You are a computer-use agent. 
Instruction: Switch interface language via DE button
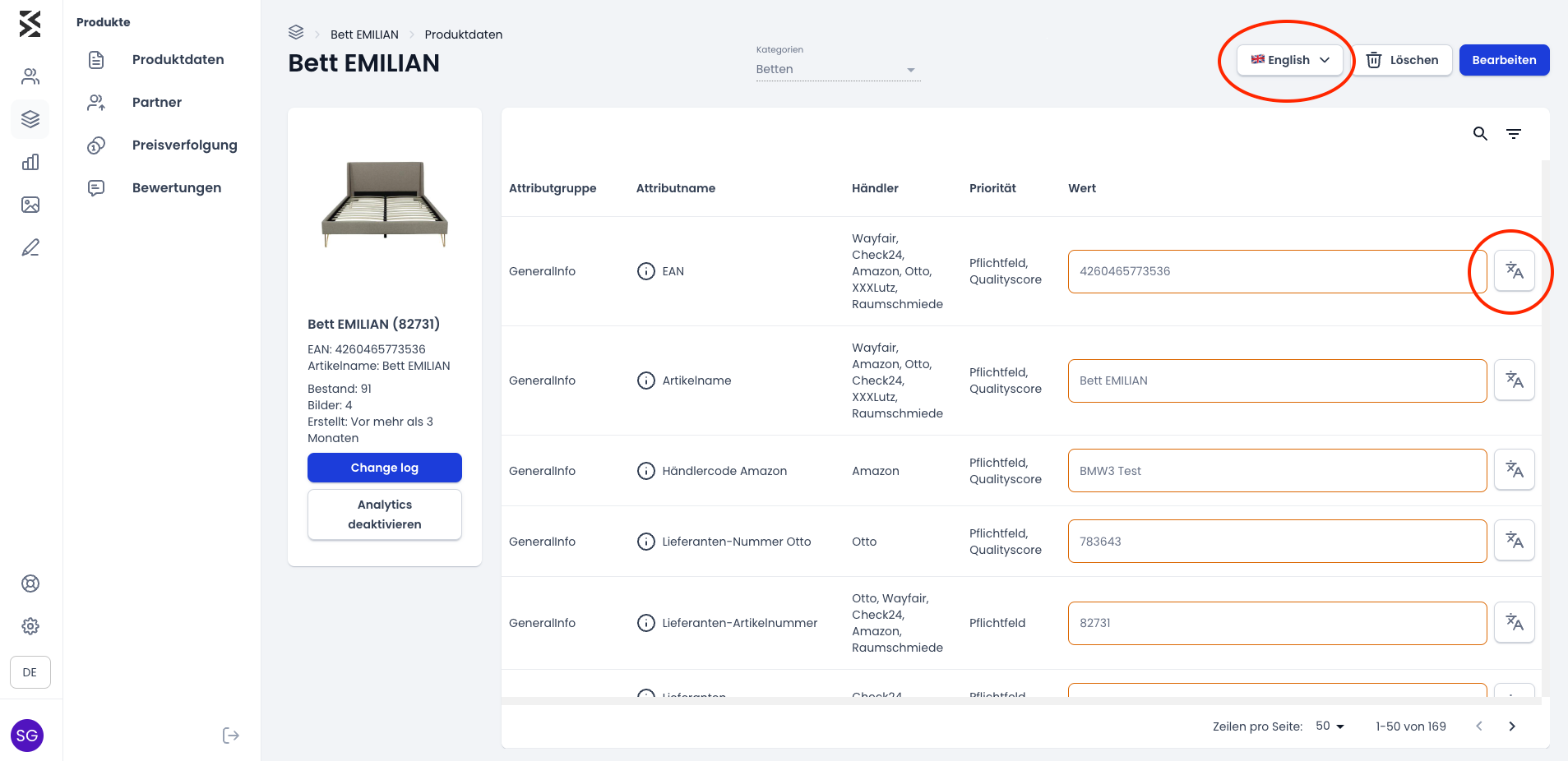tap(30, 672)
